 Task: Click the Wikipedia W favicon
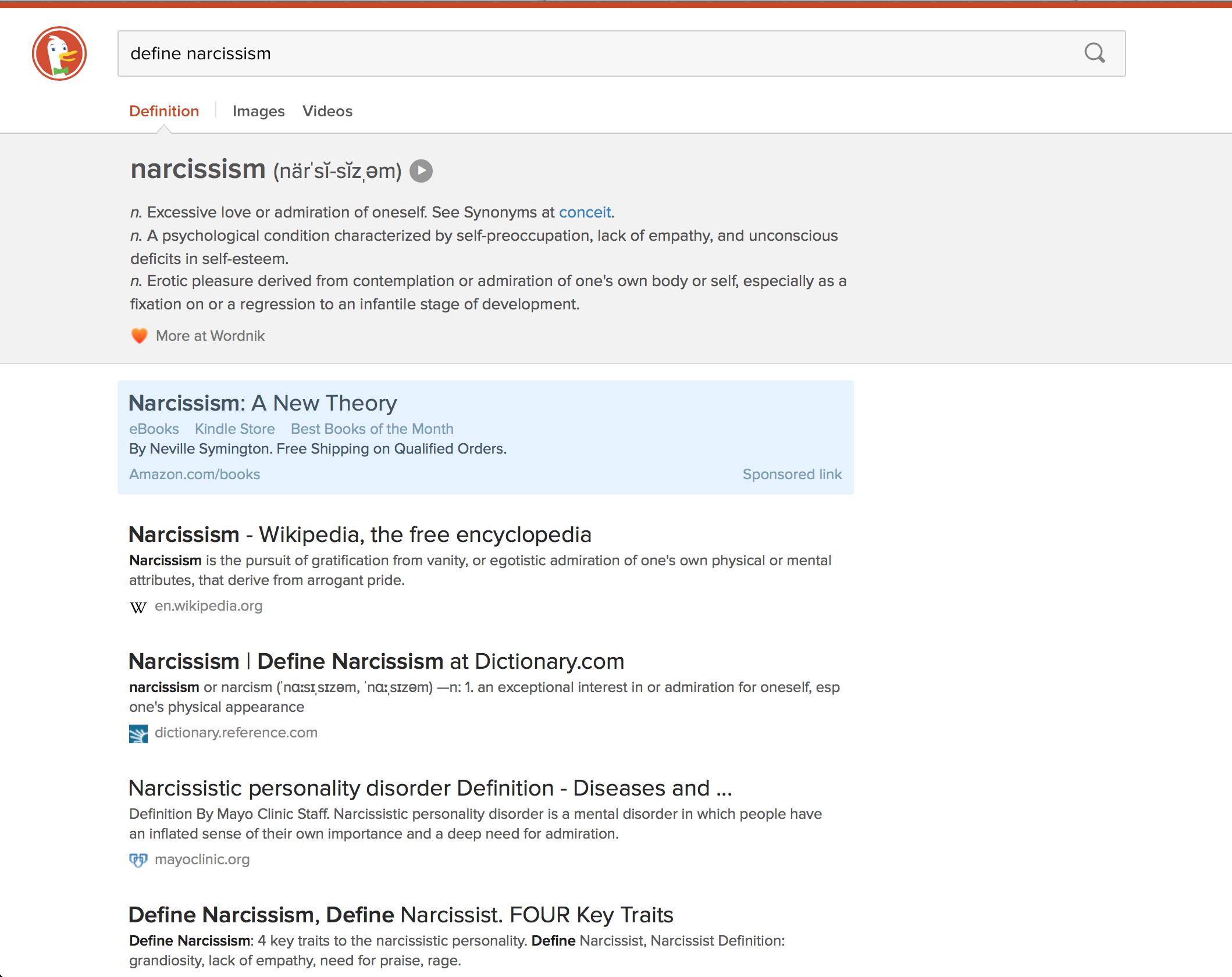click(x=138, y=607)
